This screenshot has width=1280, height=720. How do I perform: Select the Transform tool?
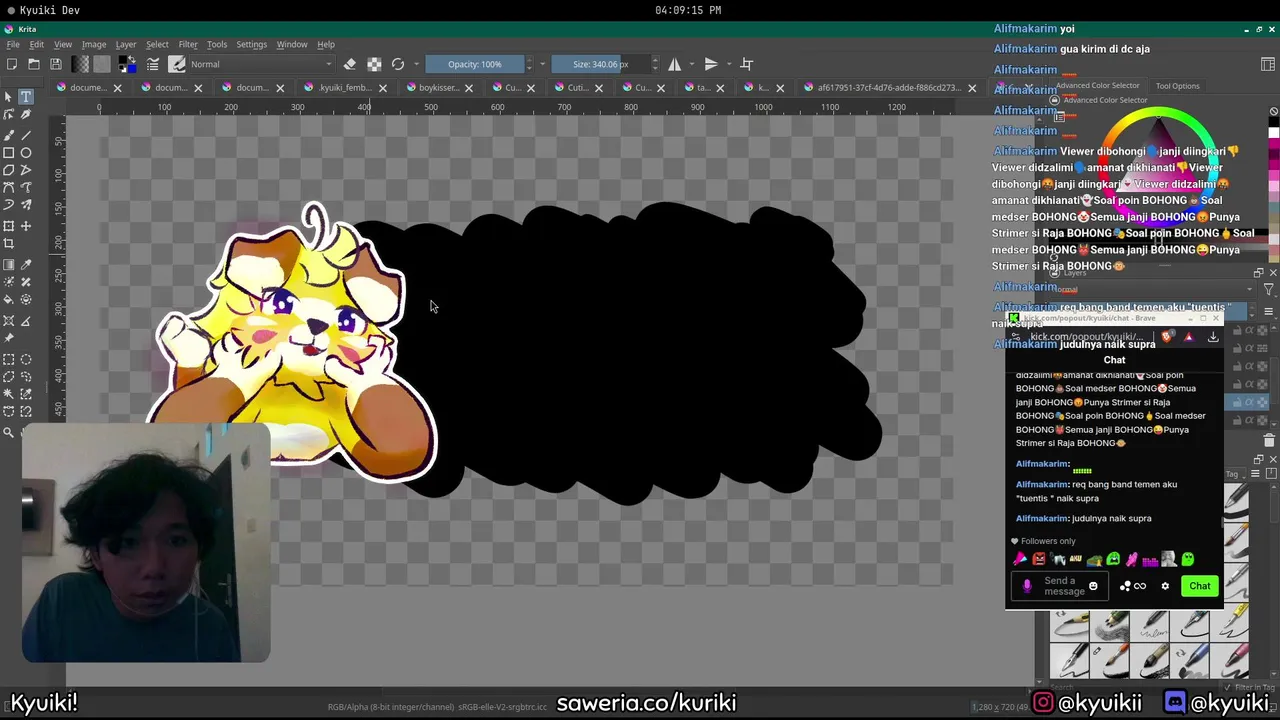pyautogui.click(x=9, y=226)
